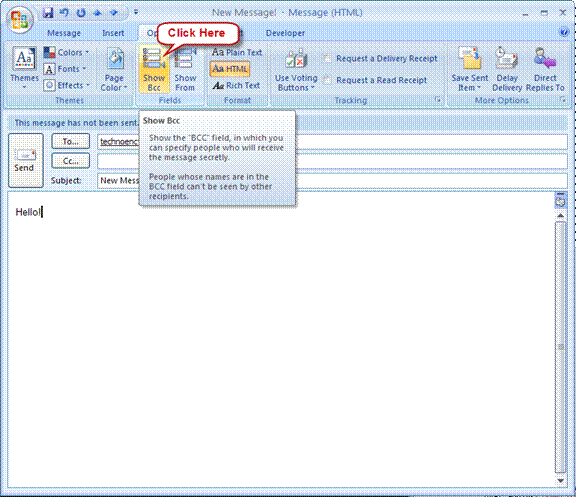The image size is (576, 497).
Task: Open Outlook Help question mark
Action: click(x=564, y=32)
